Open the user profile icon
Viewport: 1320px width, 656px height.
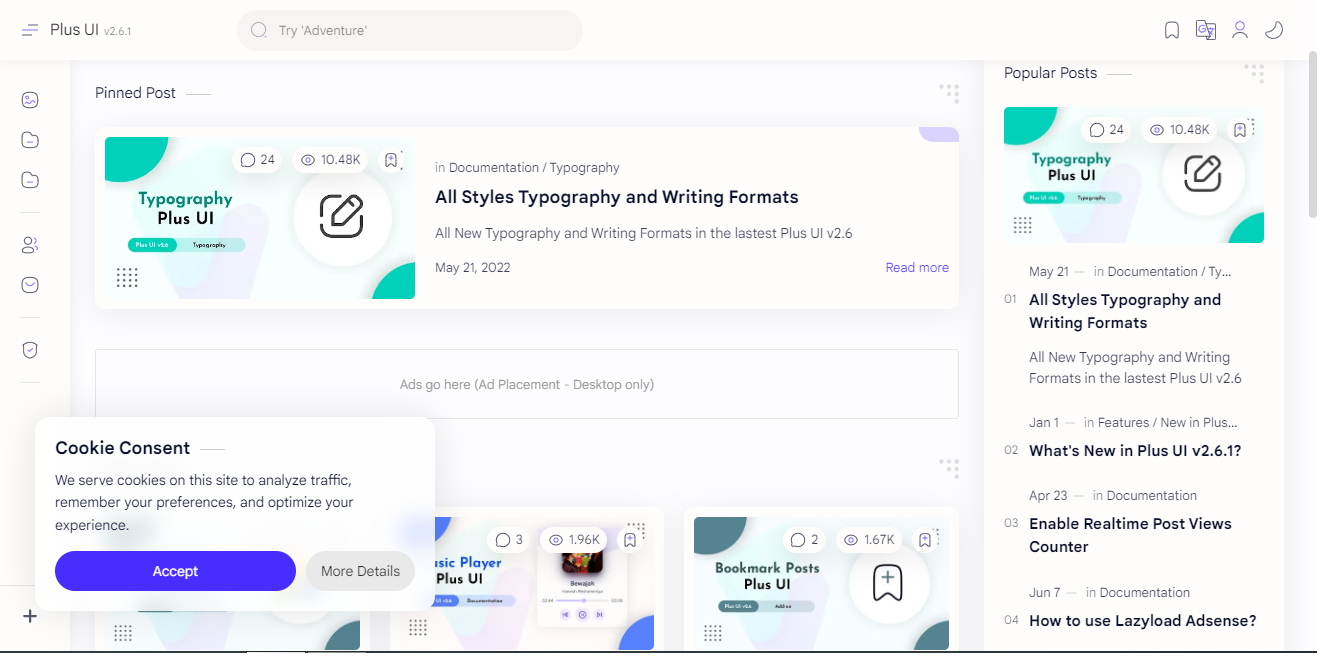(x=1240, y=30)
